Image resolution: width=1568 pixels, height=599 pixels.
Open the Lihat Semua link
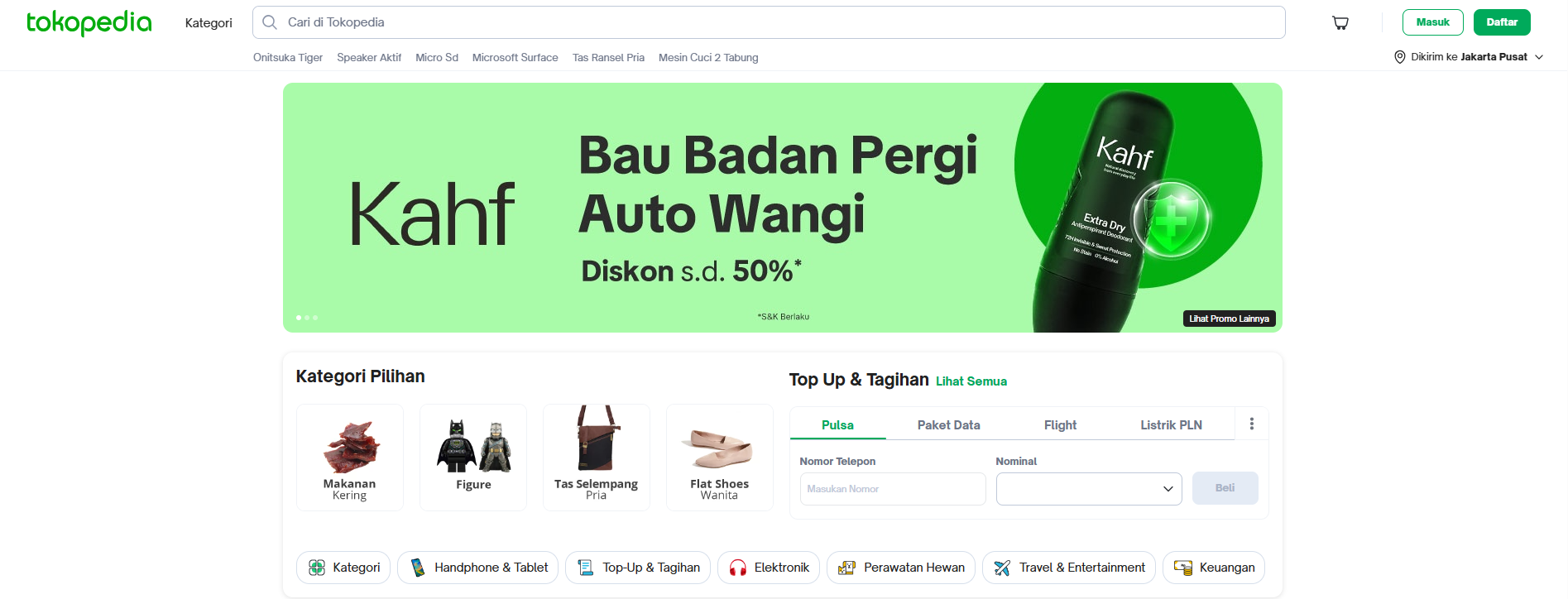[971, 381]
